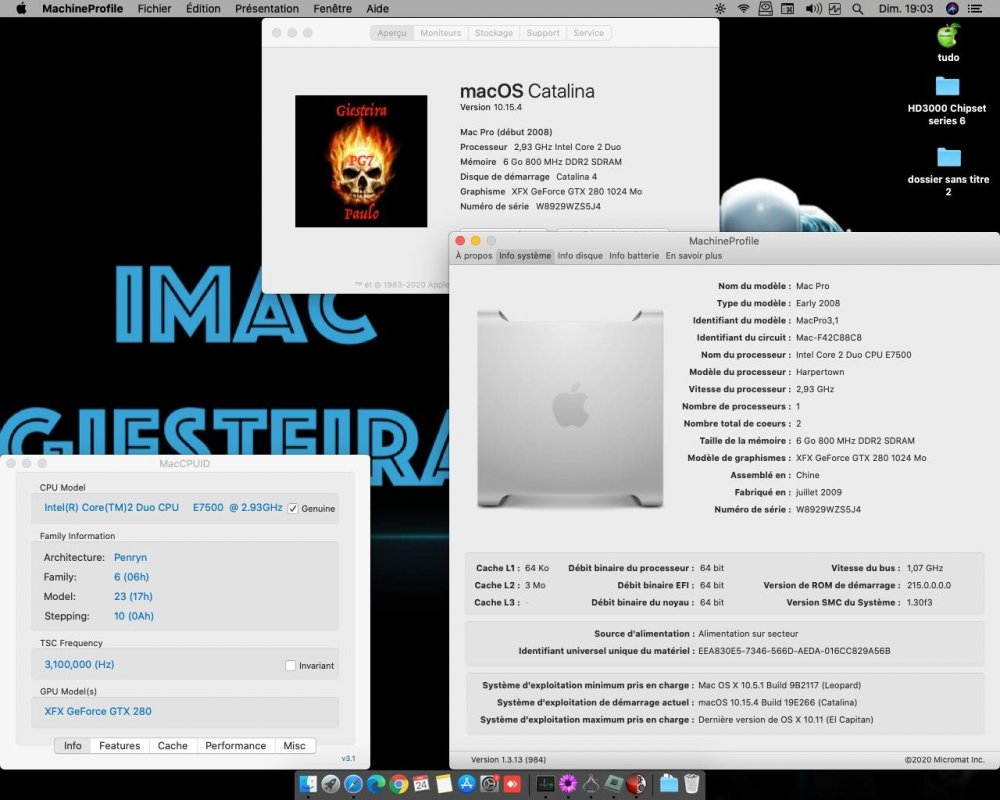Image resolution: width=1000 pixels, height=800 pixels.
Task: Select Info tab in MacCPUID
Action: point(73,745)
